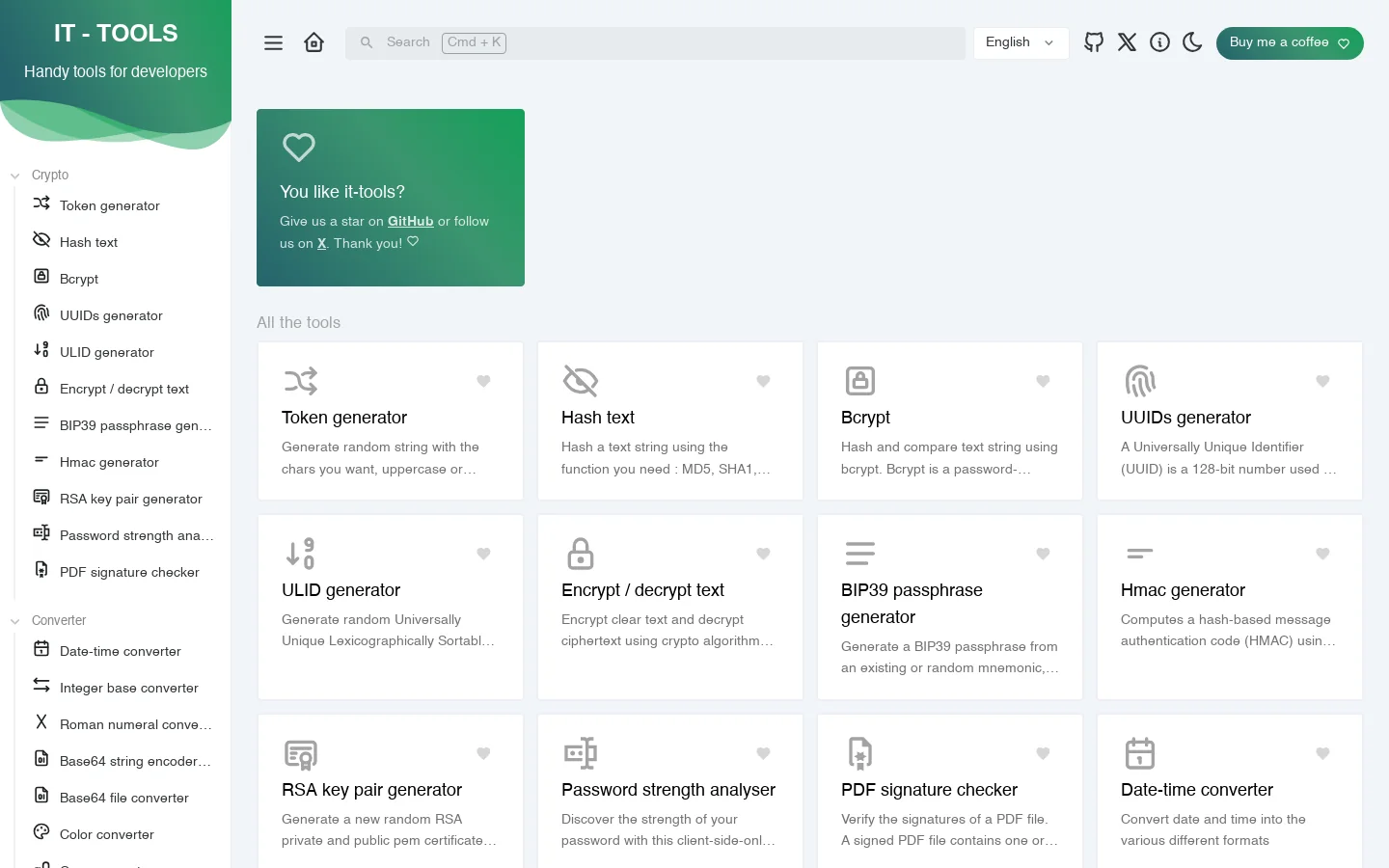The width and height of the screenshot is (1389, 868).
Task: Favorite the PDF signature checker card heart
Action: coord(1044,753)
